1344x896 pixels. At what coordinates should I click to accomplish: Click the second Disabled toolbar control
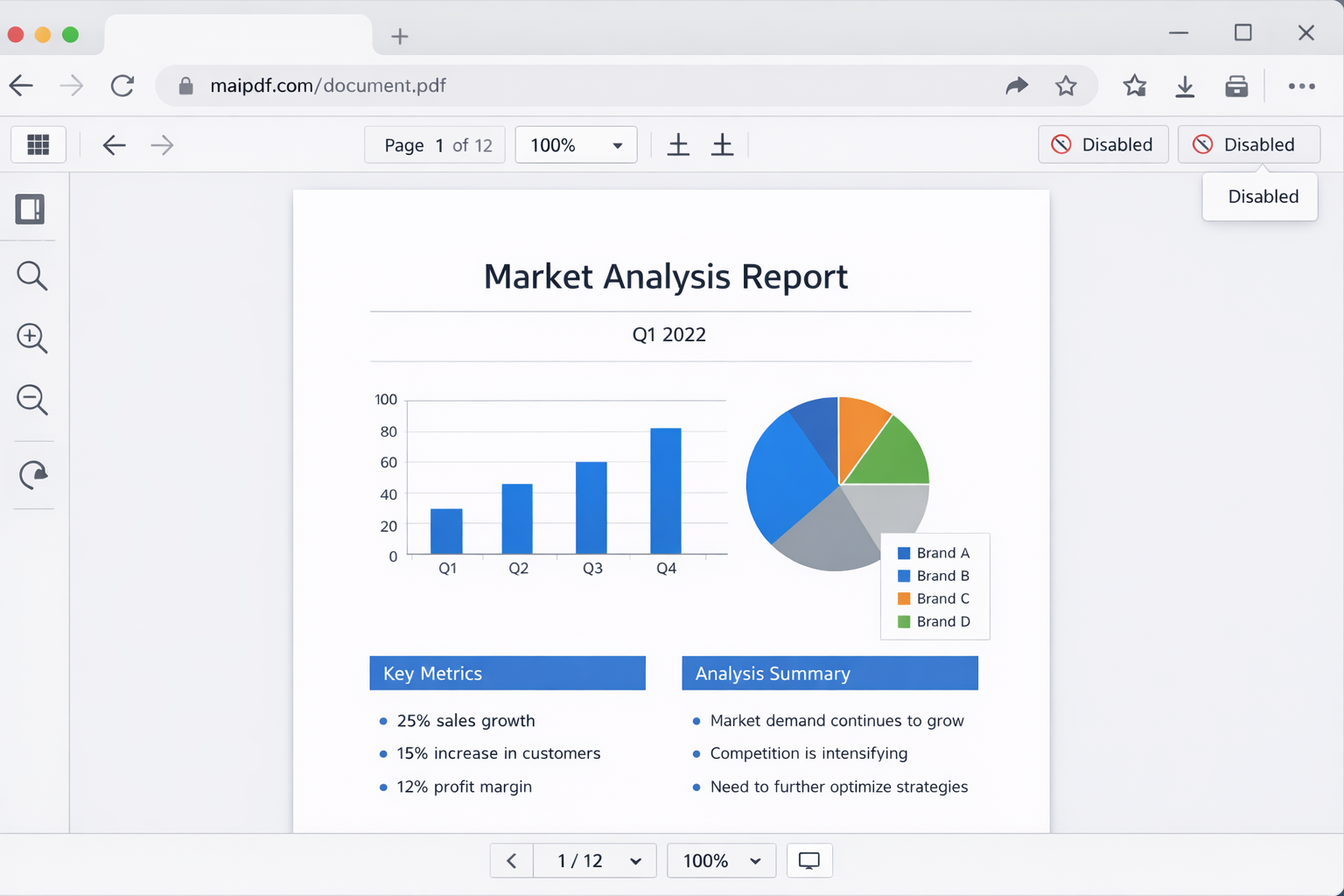(x=1249, y=144)
